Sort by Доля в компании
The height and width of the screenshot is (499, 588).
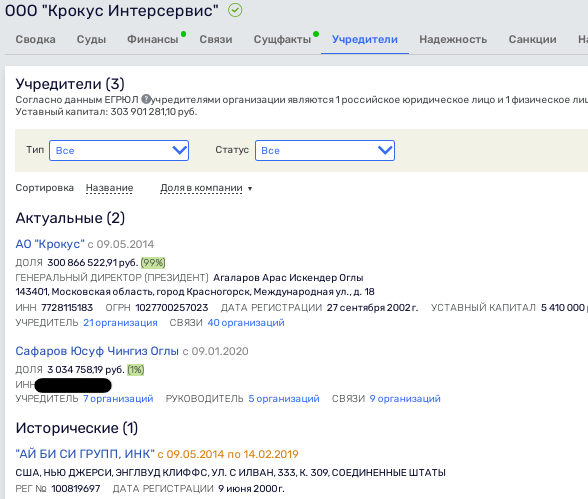[x=201, y=188]
